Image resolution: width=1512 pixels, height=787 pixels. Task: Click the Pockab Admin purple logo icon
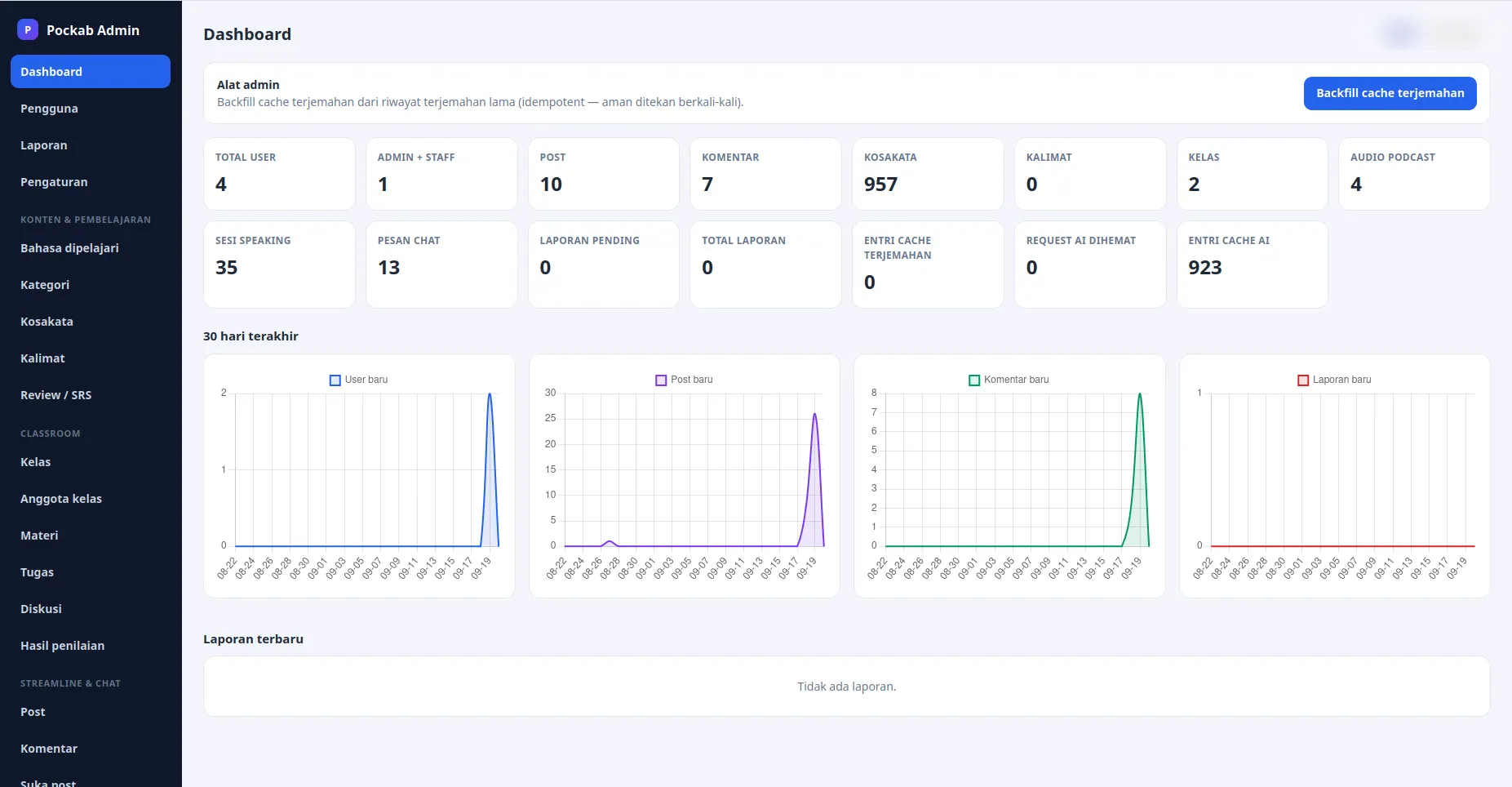(28, 30)
